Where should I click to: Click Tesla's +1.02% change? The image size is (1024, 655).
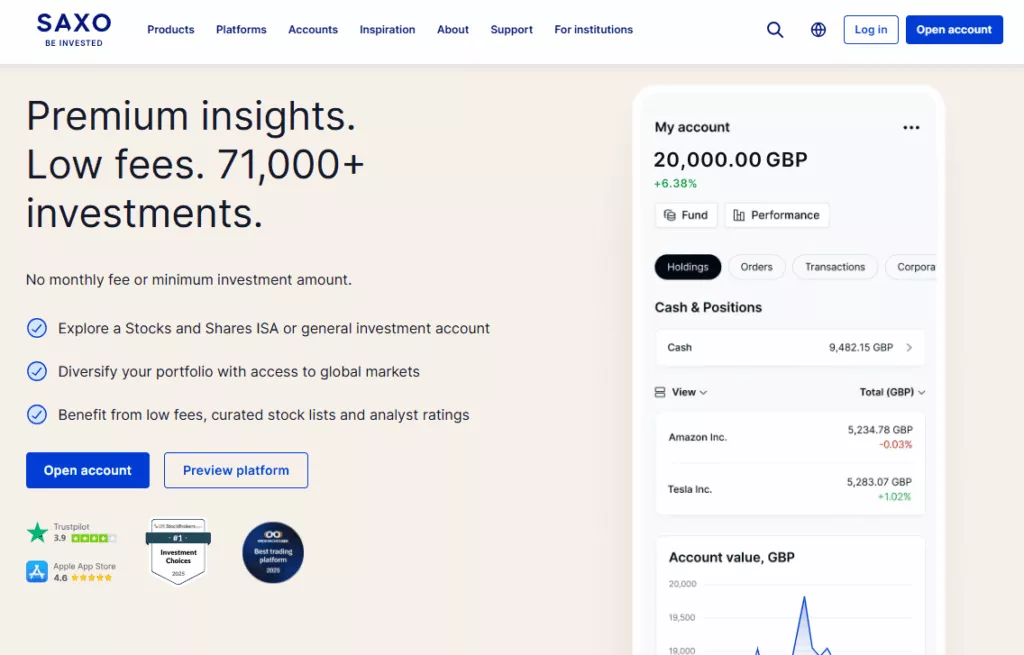point(894,497)
